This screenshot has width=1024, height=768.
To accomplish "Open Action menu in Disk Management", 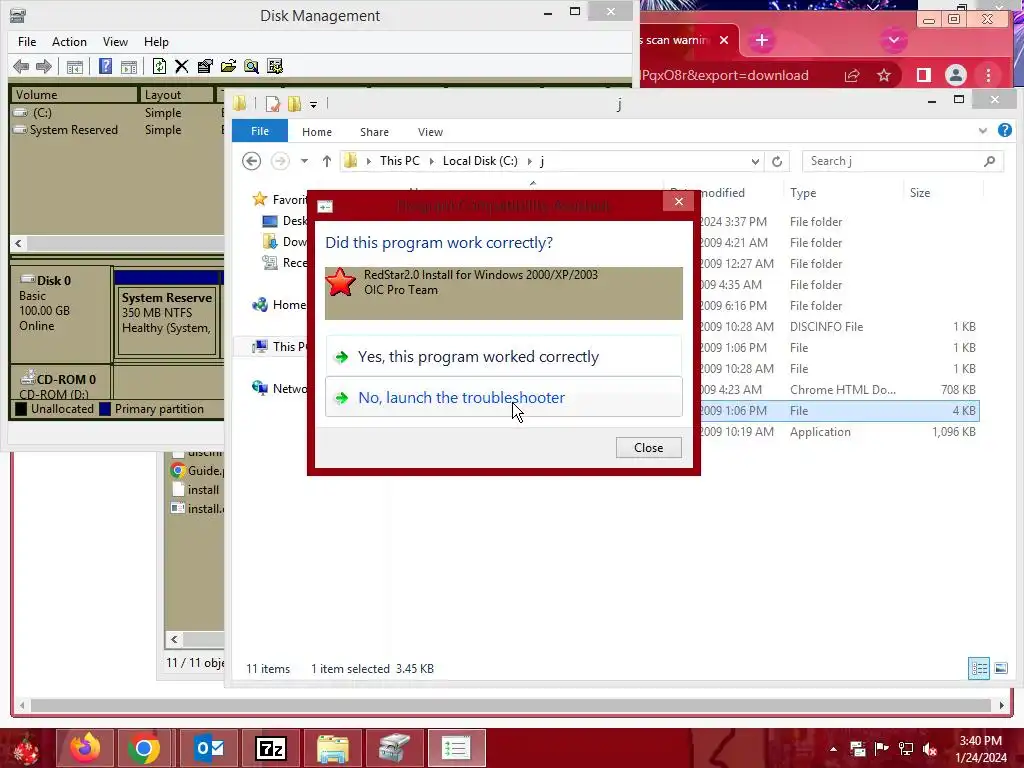I will [69, 42].
